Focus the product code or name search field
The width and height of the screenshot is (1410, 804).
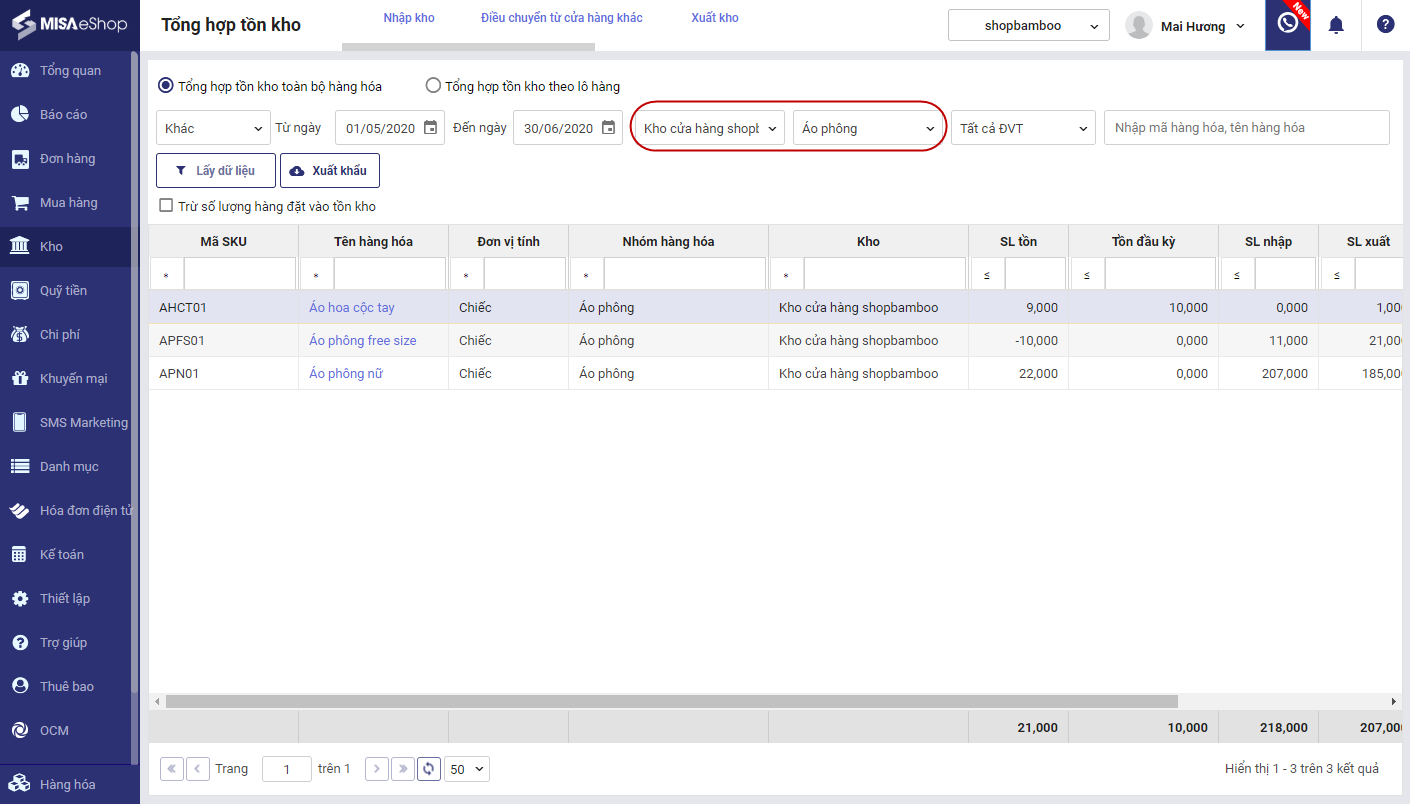coord(1246,128)
